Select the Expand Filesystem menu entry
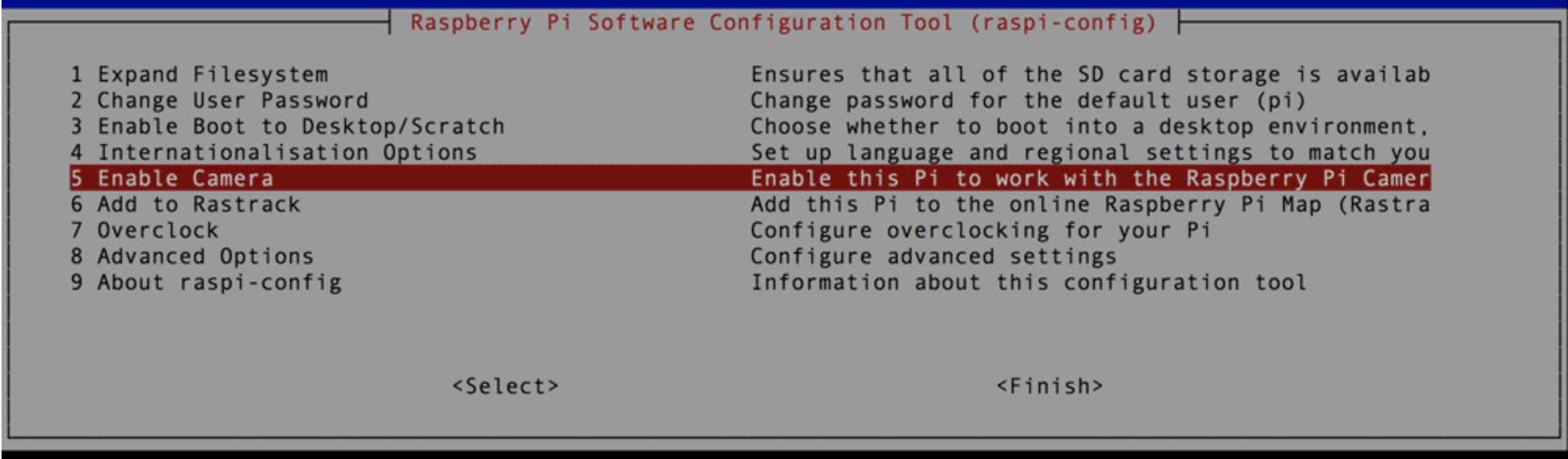 tap(199, 74)
